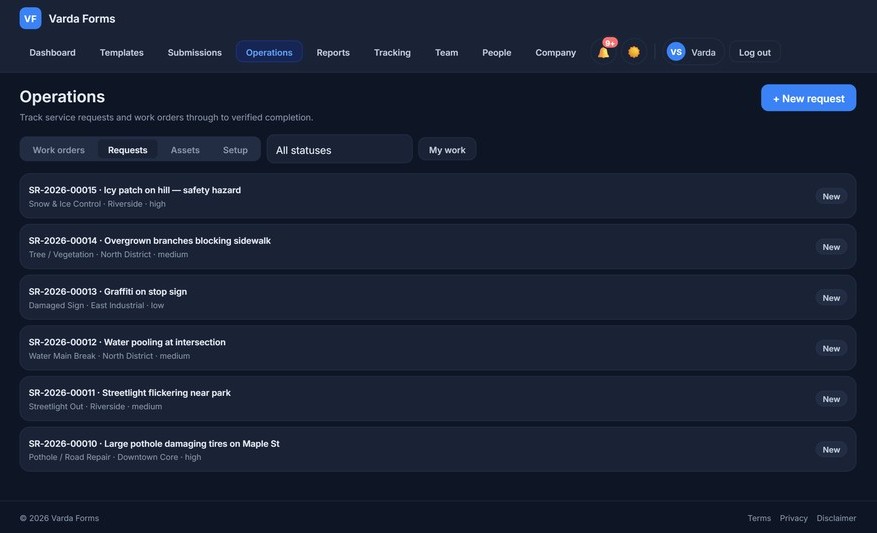Click the New badge on SR-2026-00012

tap(831, 348)
